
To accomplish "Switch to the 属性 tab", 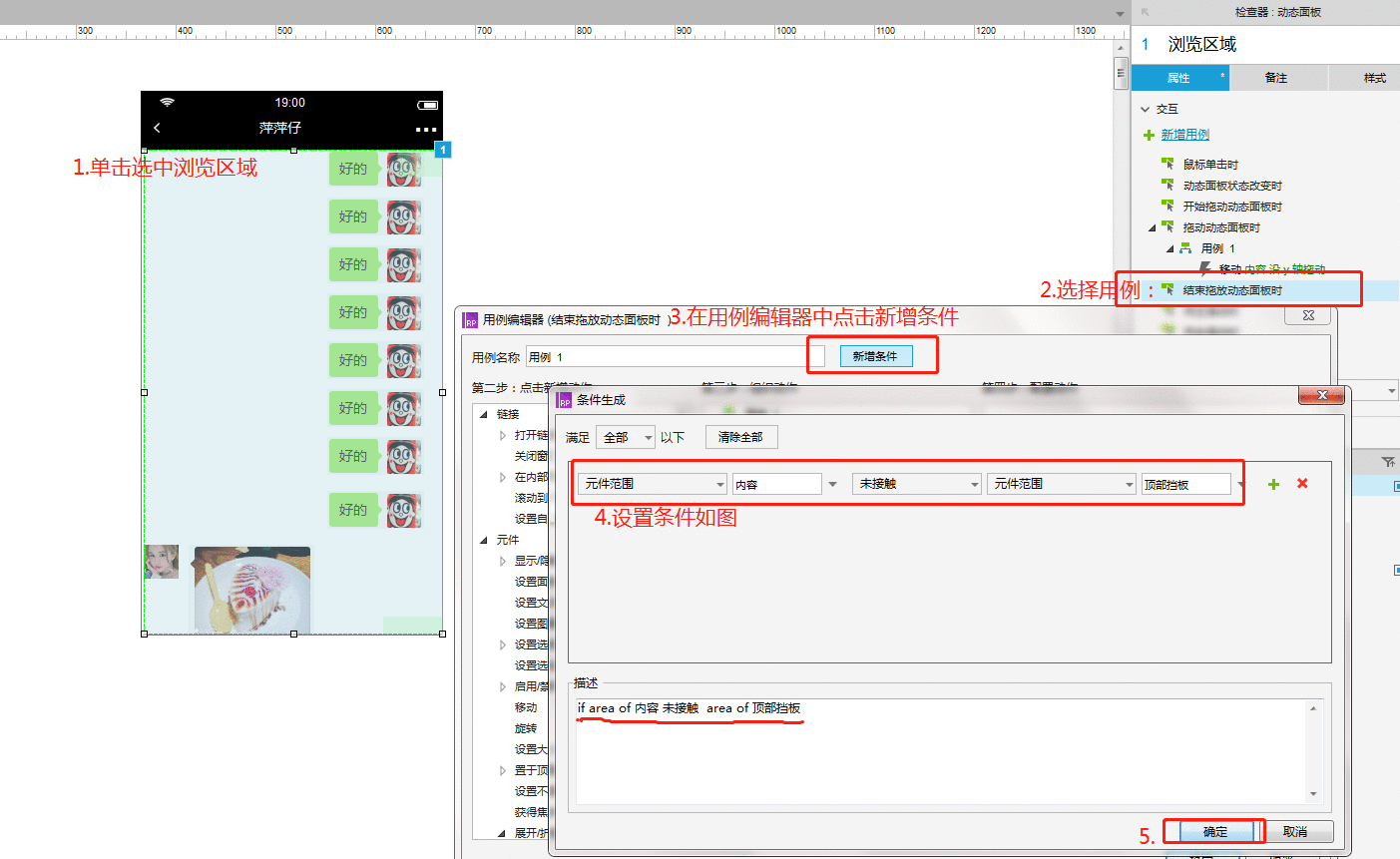I will click(x=1179, y=78).
